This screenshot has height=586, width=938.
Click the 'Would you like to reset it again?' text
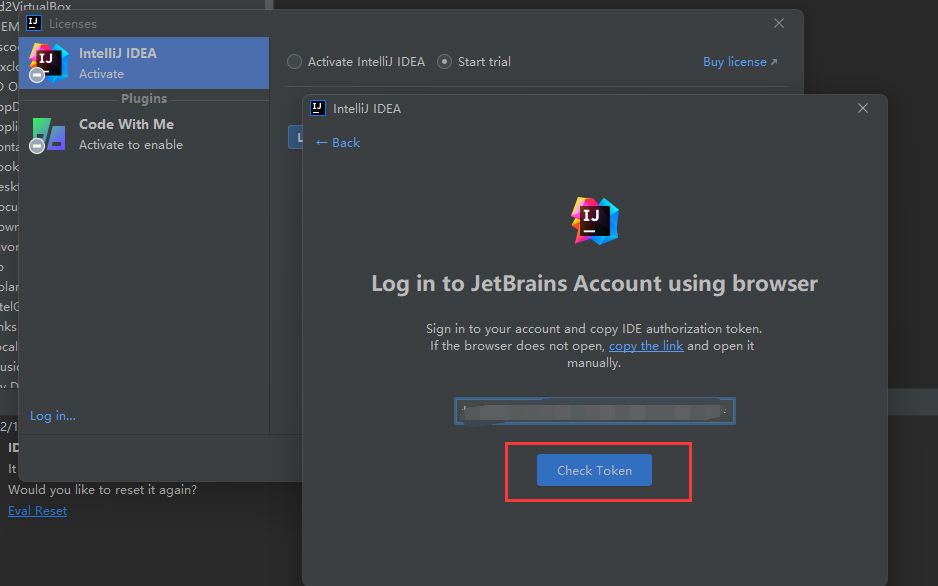(x=102, y=490)
